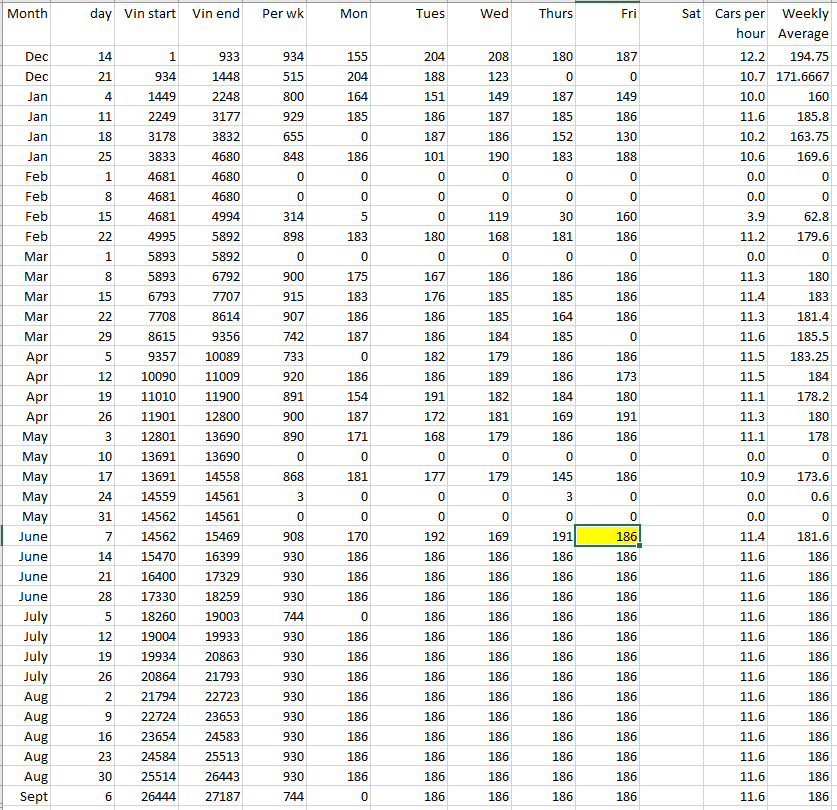This screenshot has width=837, height=810.
Task: Select the empty Sat header cell
Action: 675,14
